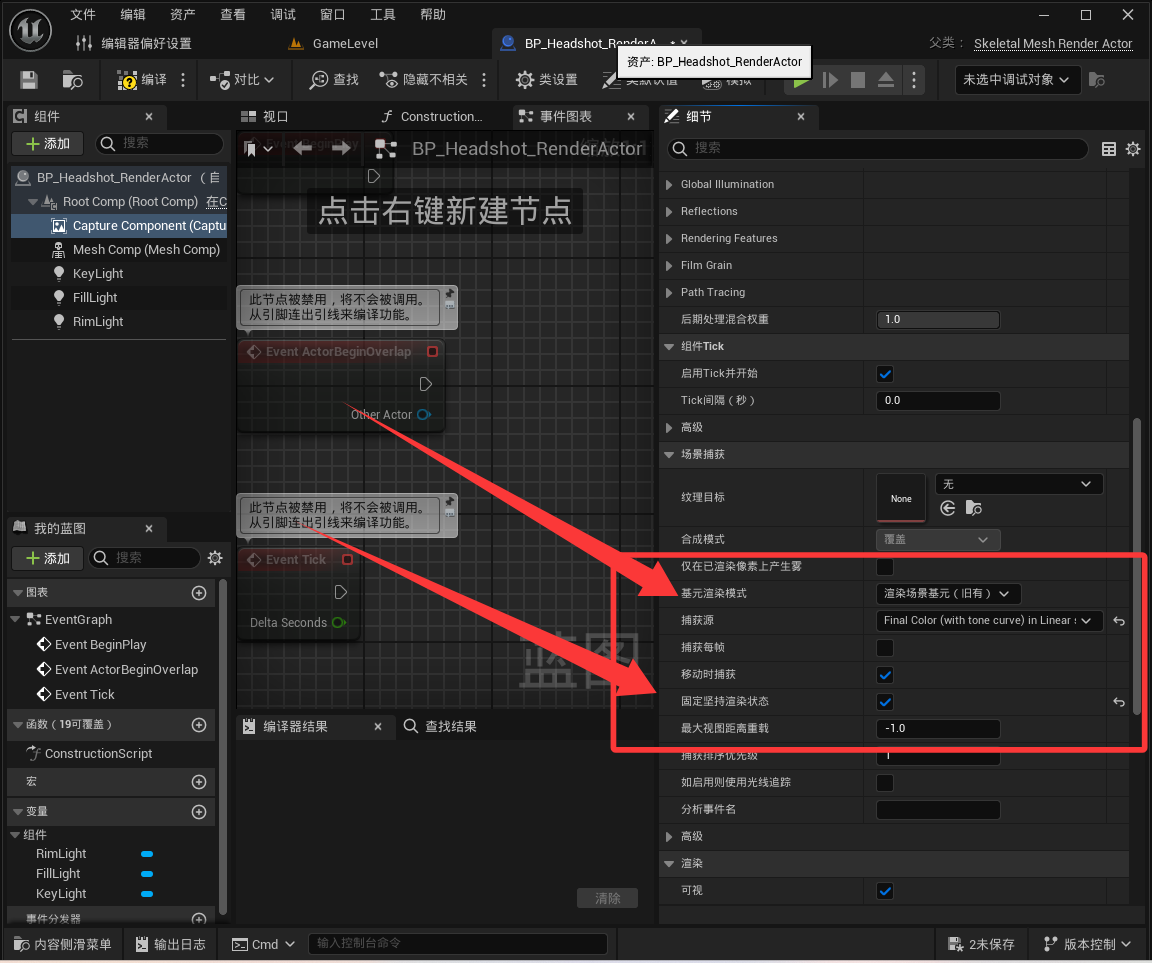The height and width of the screenshot is (963, 1152).
Task: Start play with the green play button
Action: [x=799, y=81]
